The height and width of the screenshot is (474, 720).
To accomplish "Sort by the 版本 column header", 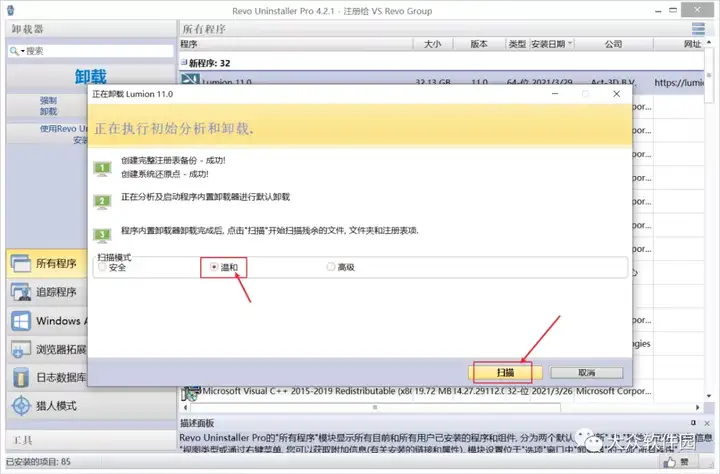I will tap(478, 44).
